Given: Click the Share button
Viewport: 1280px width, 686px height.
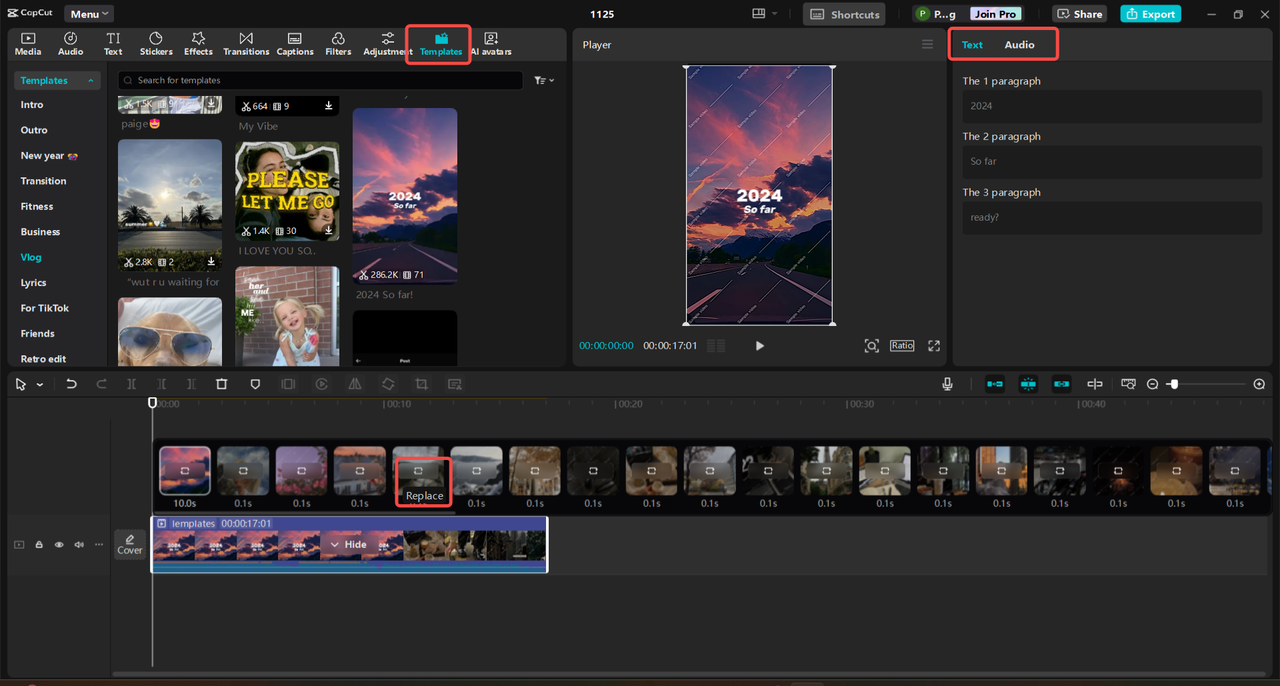Looking at the screenshot, I should point(1078,14).
